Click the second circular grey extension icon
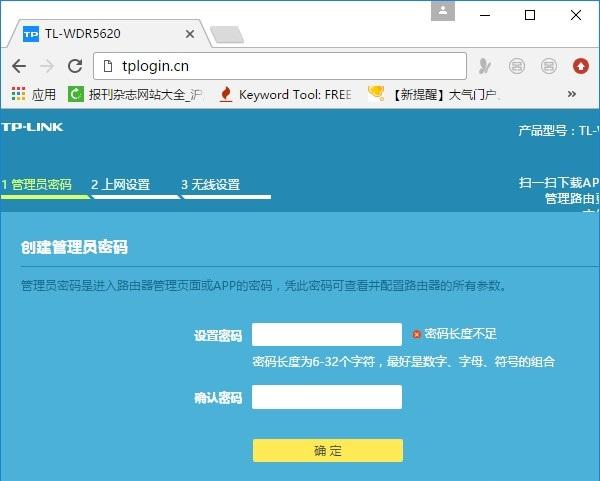Viewport: 600px width, 481px height. pos(549,66)
